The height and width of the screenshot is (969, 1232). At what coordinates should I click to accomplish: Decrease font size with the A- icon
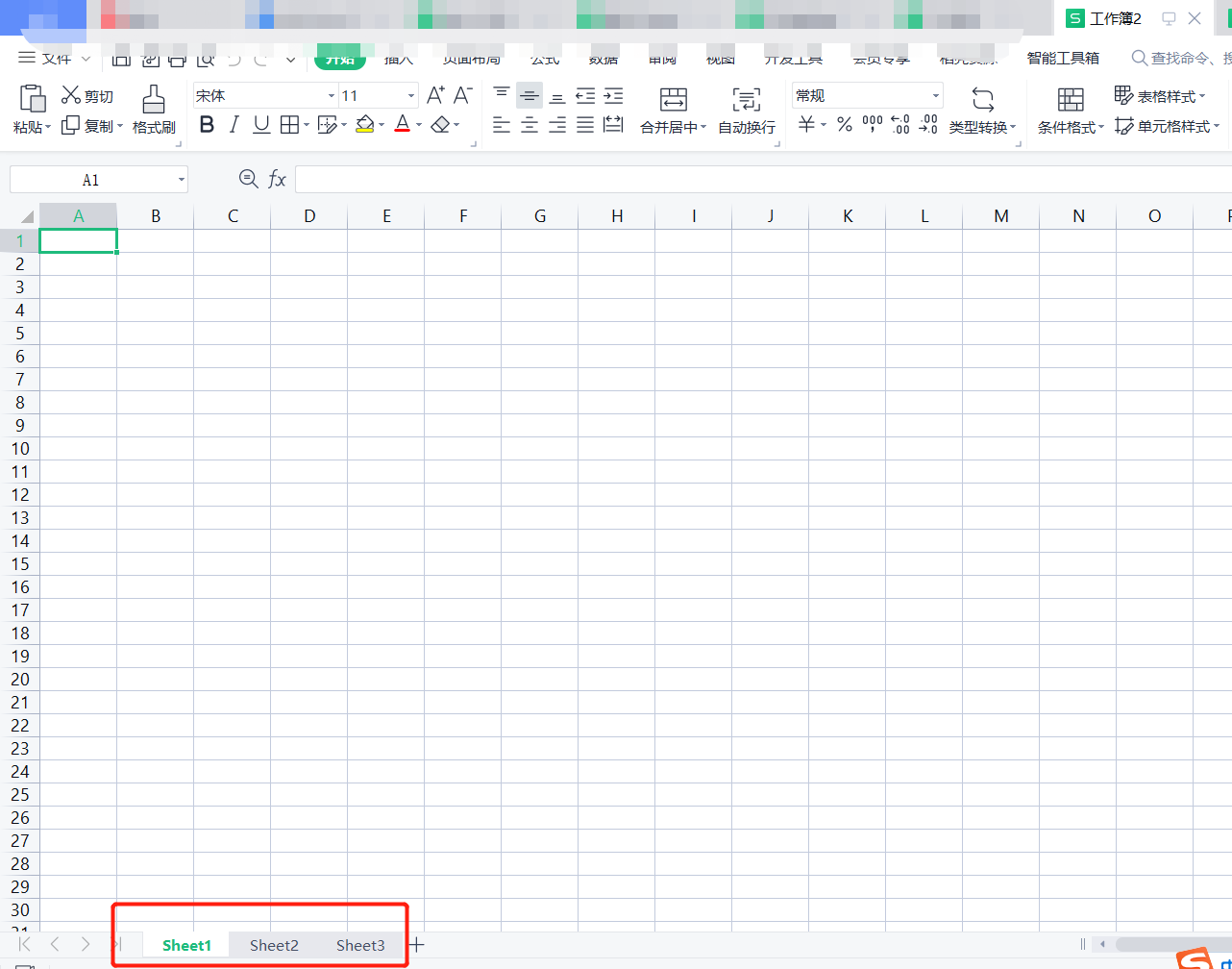point(463,95)
